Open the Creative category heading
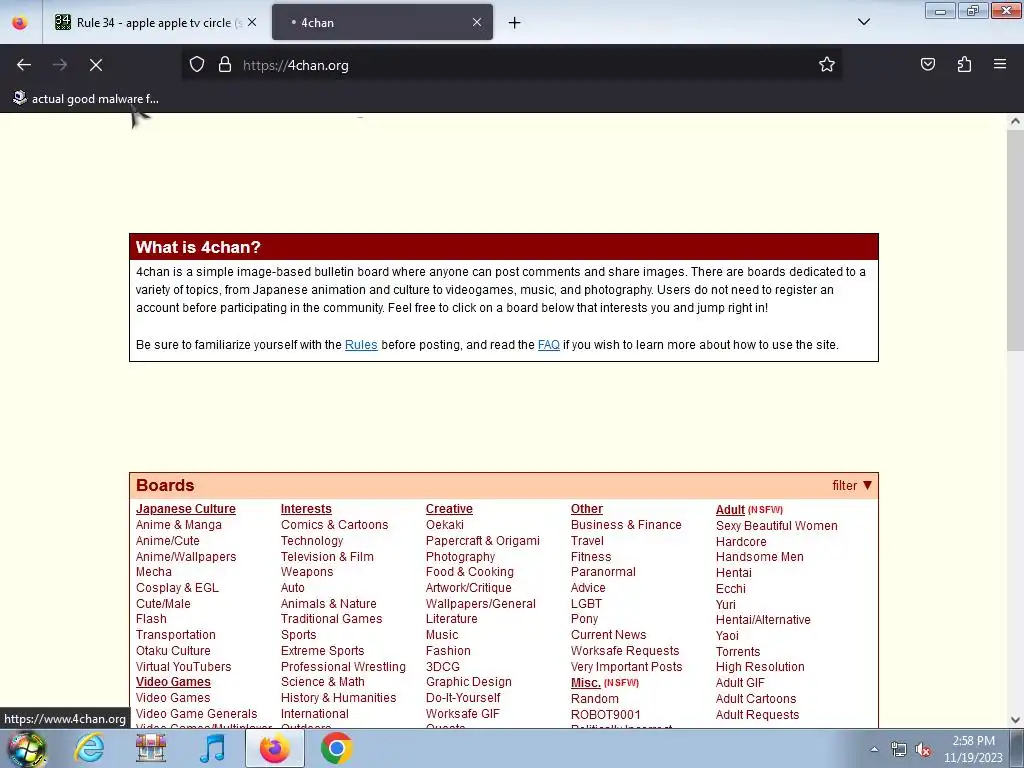This screenshot has width=1024, height=768. click(x=449, y=509)
